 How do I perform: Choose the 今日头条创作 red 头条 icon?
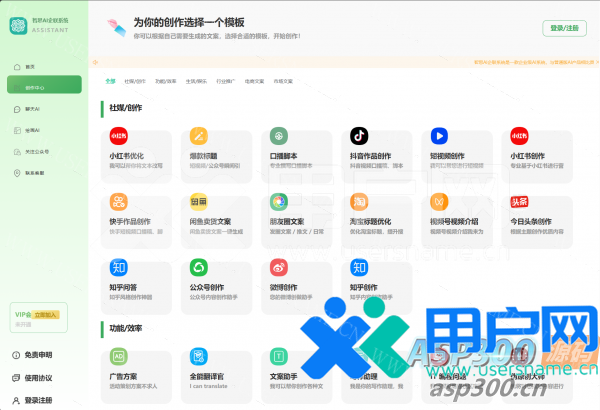pyautogui.click(x=519, y=201)
